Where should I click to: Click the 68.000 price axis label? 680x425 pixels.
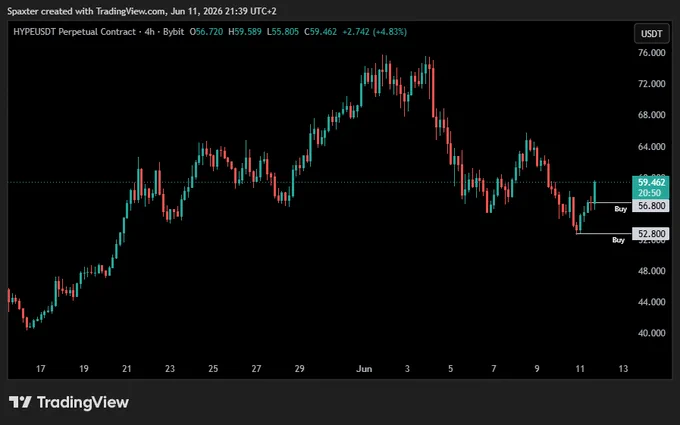point(651,115)
